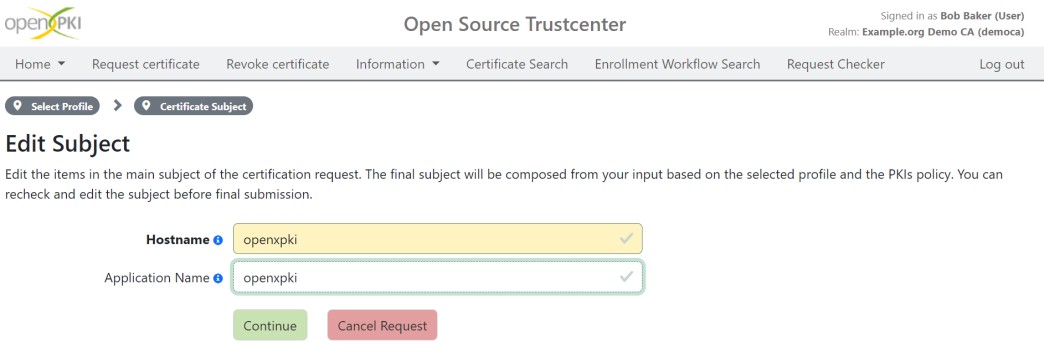Screen dimensions: 1044x362
Task: Click the Application Name field checkmark
Action: (626, 277)
